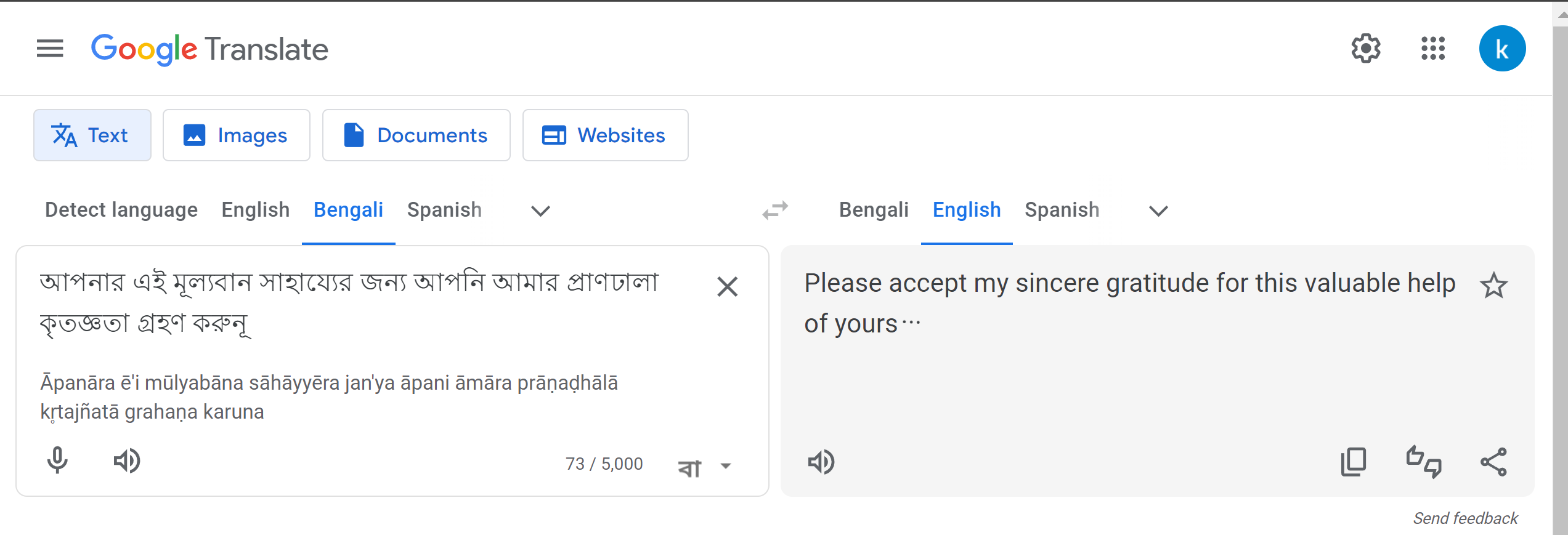1568x535 pixels.
Task: Switch to the Documents tab
Action: [x=416, y=135]
